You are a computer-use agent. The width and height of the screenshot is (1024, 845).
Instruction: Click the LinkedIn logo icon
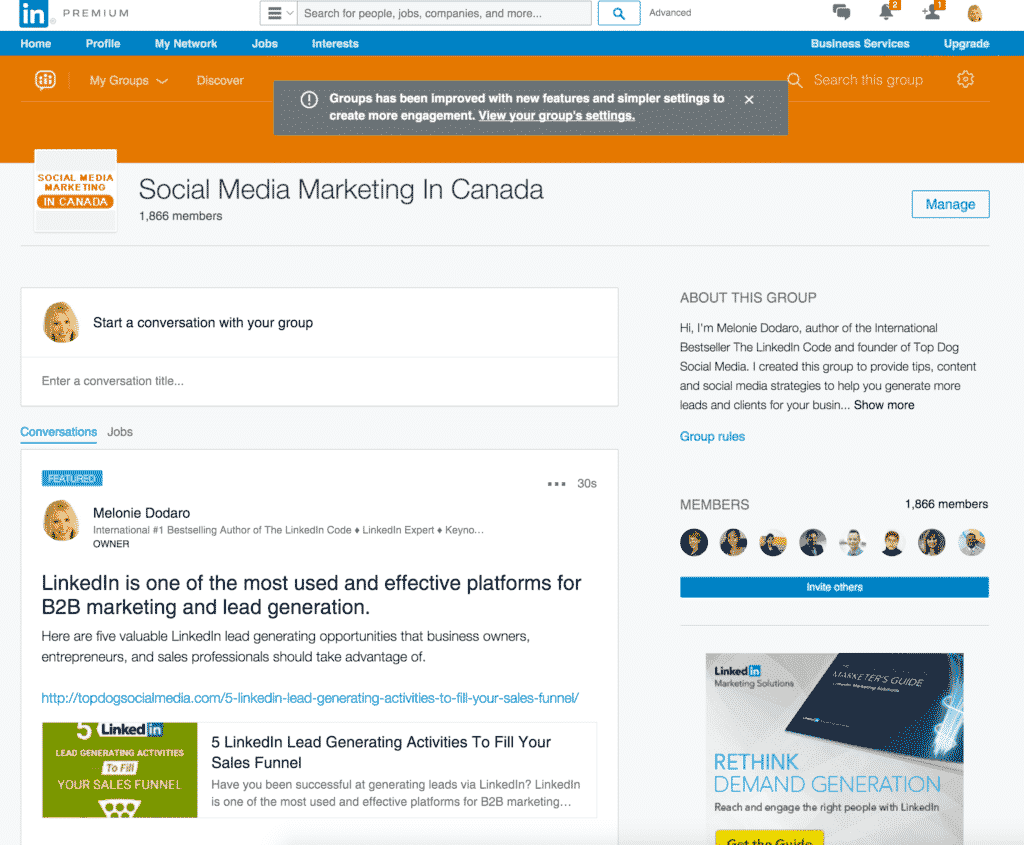point(33,14)
